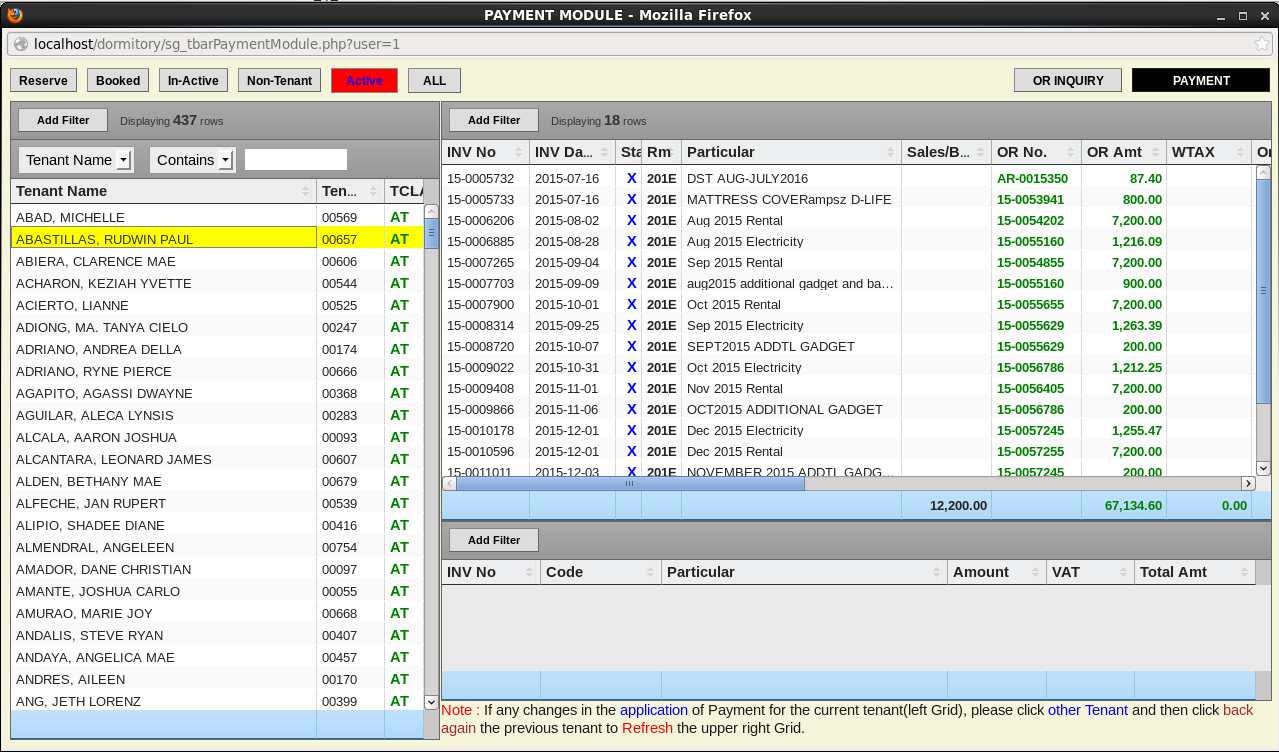This screenshot has height=753, width=1279.
Task: Show ALL tenants using the ALL button
Action: pos(434,81)
